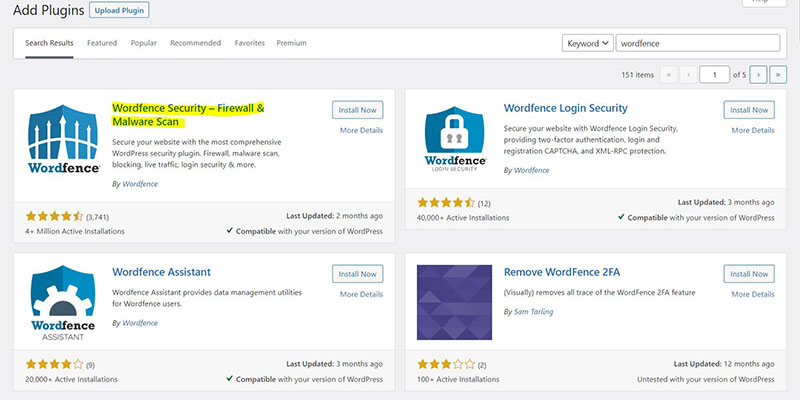Image resolution: width=800 pixels, height=400 pixels.
Task: Click the Upload Plugin button
Action: 119,10
